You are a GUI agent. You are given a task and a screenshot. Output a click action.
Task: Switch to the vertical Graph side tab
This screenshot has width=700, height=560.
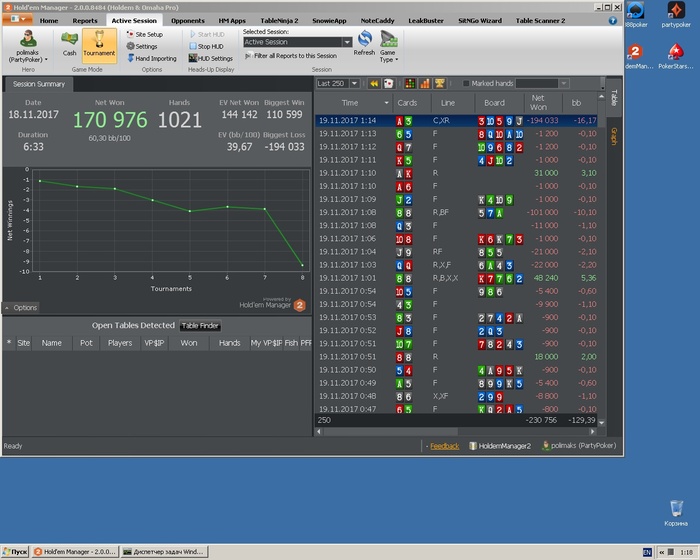click(614, 136)
